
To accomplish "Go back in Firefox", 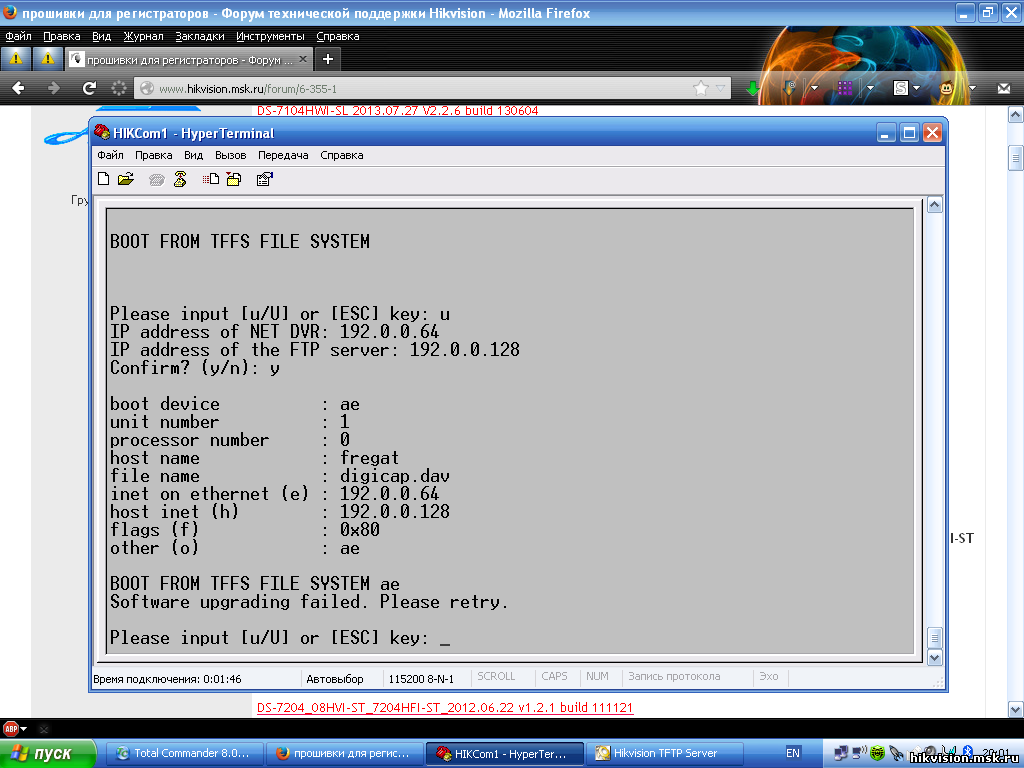I will click(18, 88).
